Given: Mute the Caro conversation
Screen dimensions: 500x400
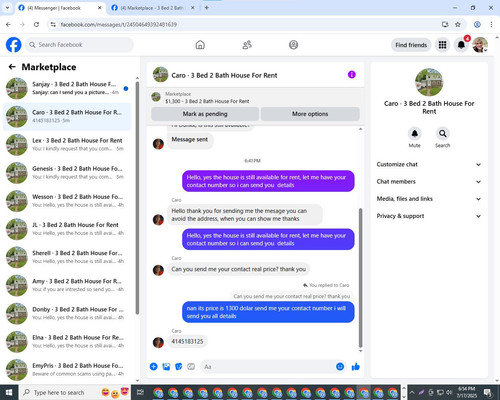Looking at the screenshot, I should (414, 134).
